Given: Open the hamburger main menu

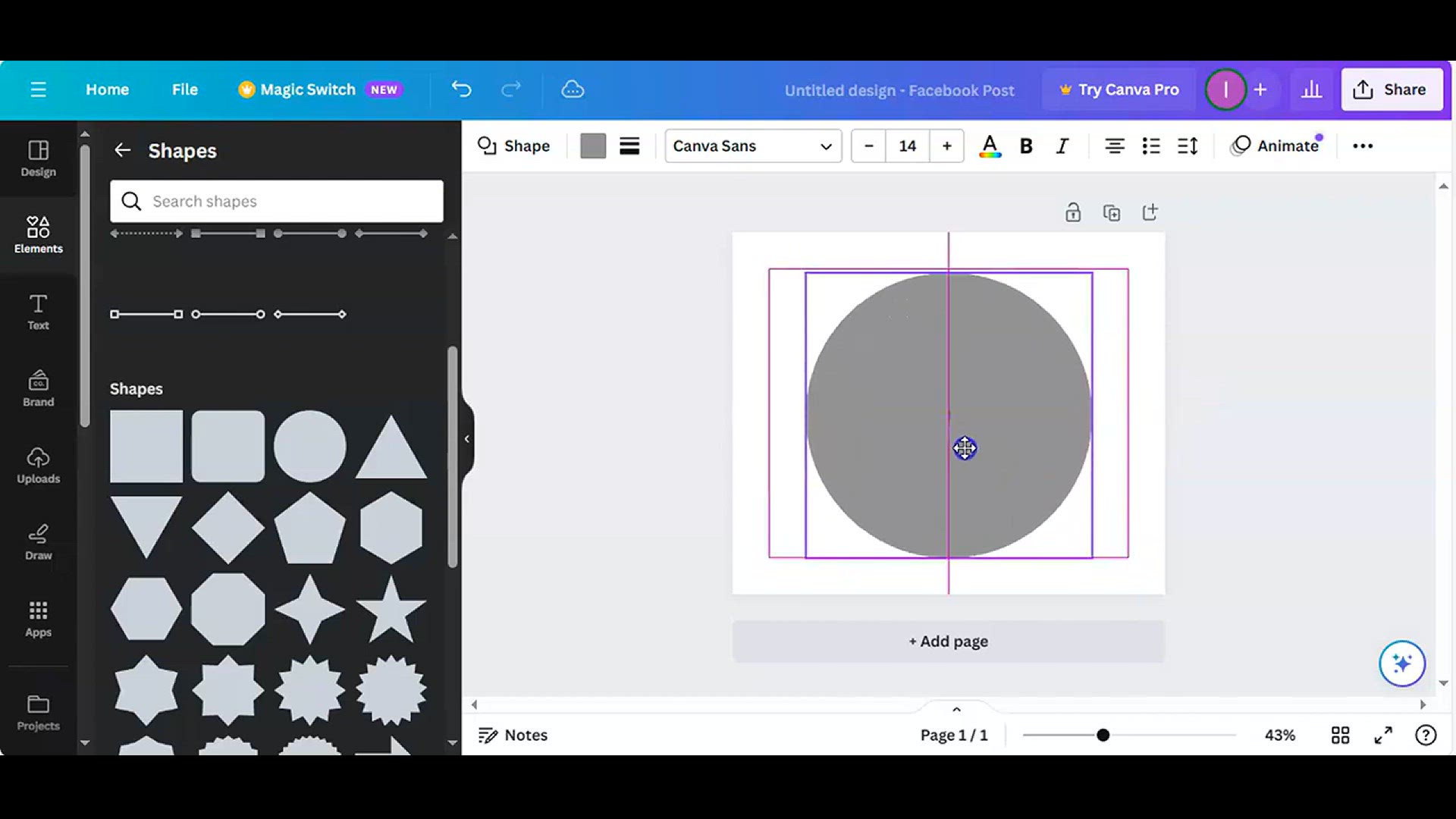Looking at the screenshot, I should click(x=38, y=89).
